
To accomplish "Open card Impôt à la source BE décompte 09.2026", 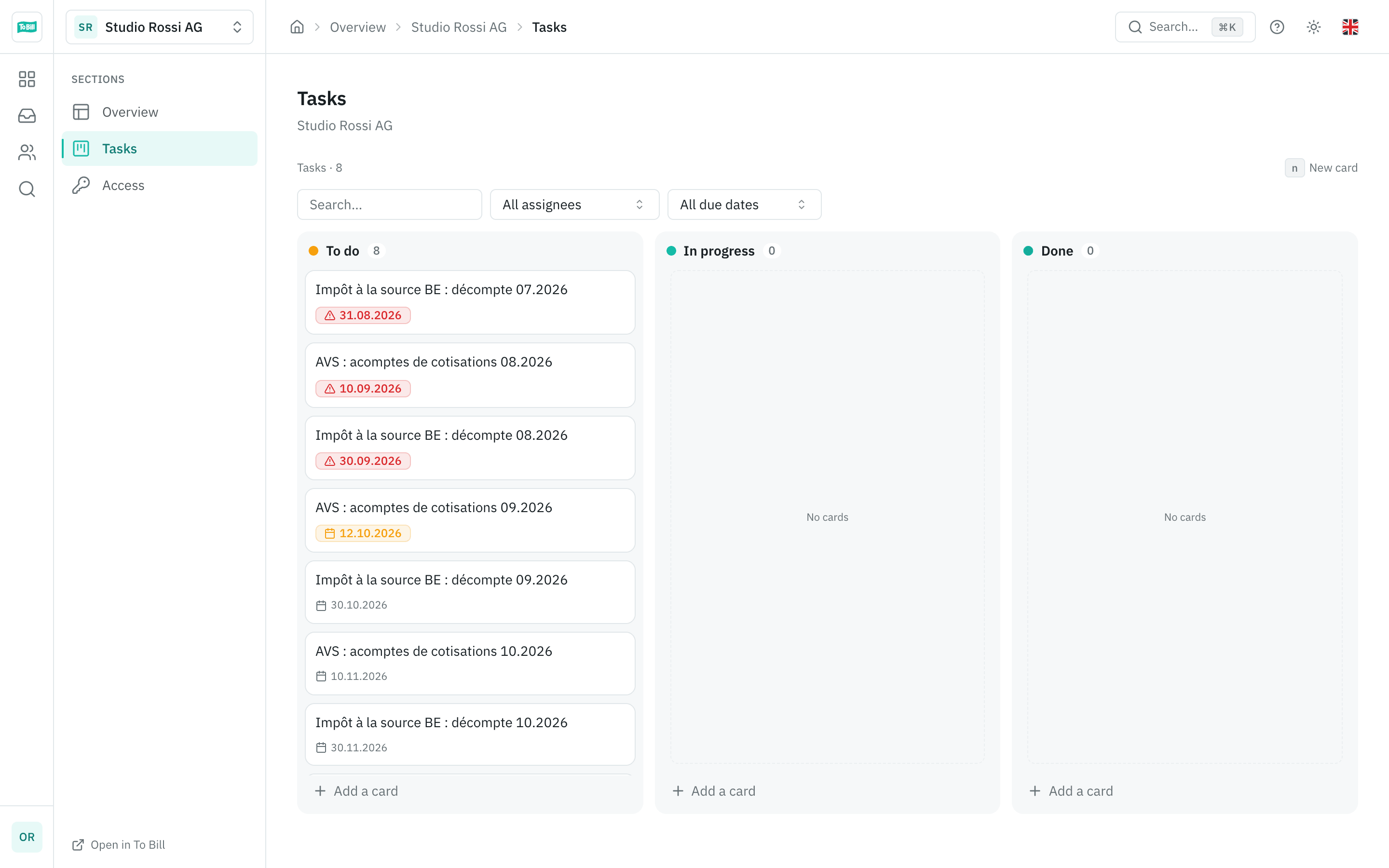I will [470, 592].
